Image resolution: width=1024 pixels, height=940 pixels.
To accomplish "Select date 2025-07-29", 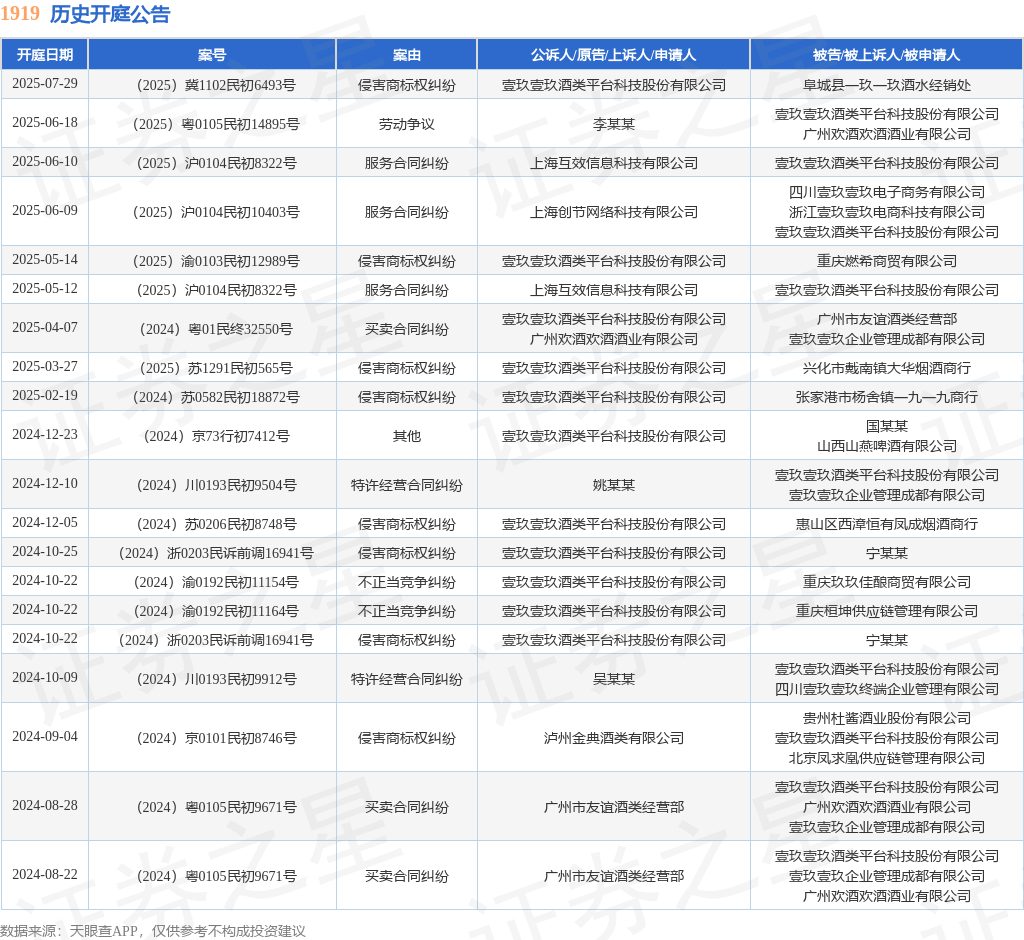I will (x=44, y=84).
